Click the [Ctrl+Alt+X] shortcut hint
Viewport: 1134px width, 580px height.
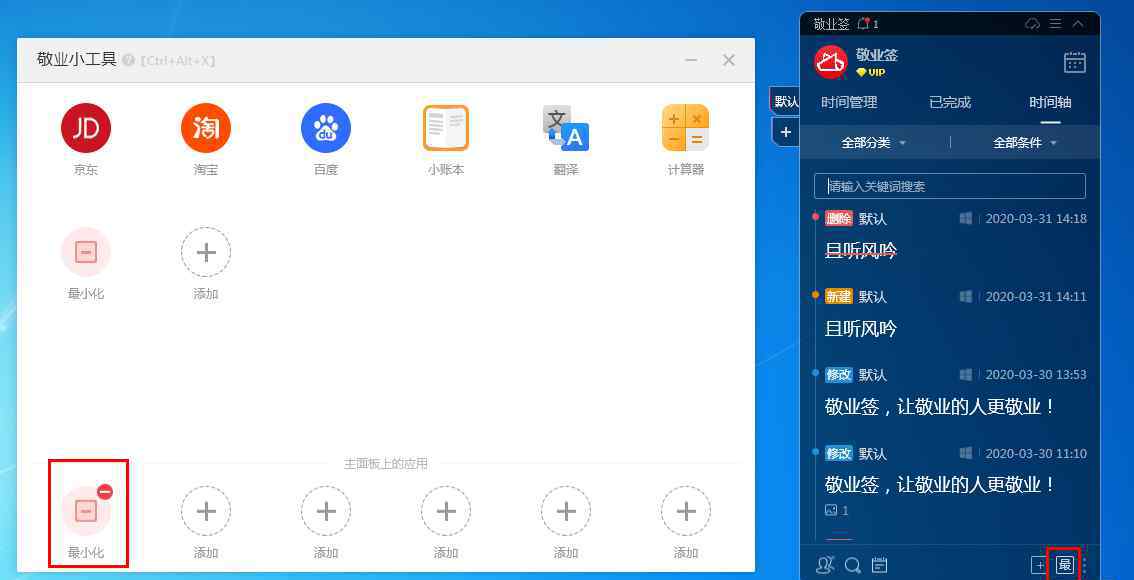pos(177,61)
